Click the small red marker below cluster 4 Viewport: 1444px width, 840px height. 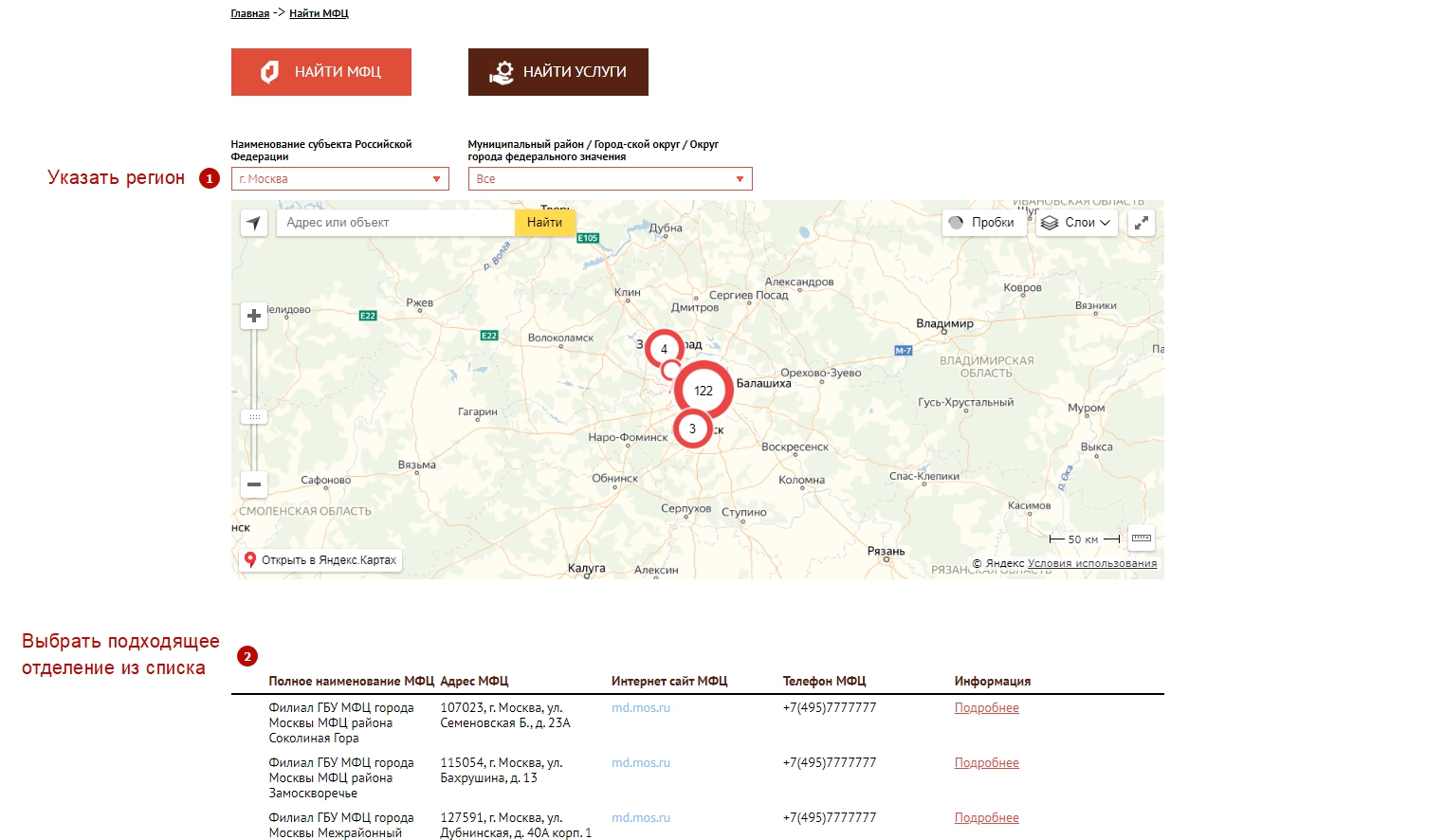pyautogui.click(x=671, y=370)
